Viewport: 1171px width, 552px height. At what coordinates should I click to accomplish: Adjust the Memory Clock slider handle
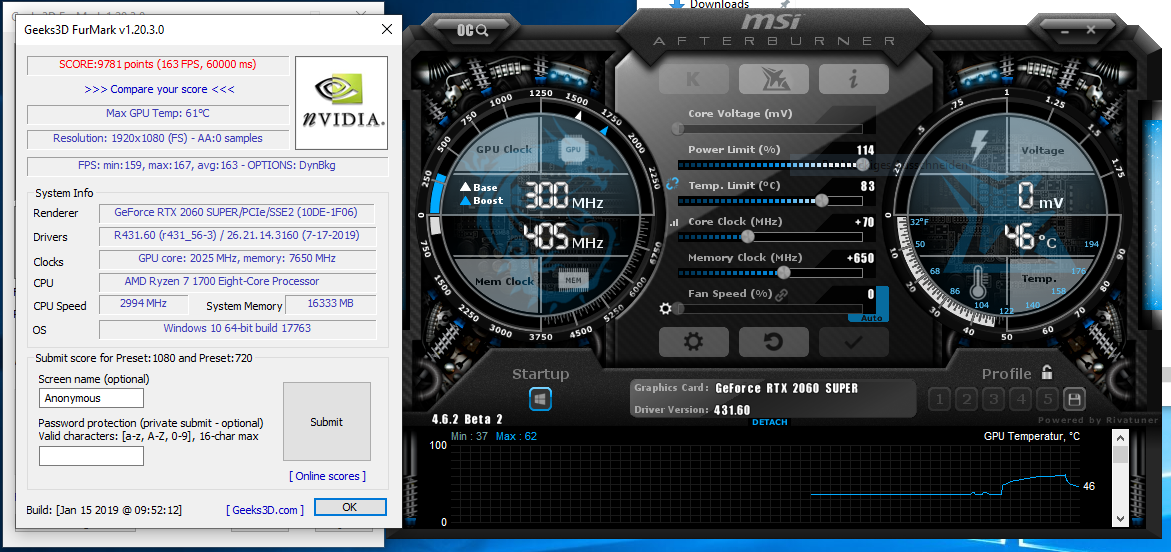(x=783, y=273)
